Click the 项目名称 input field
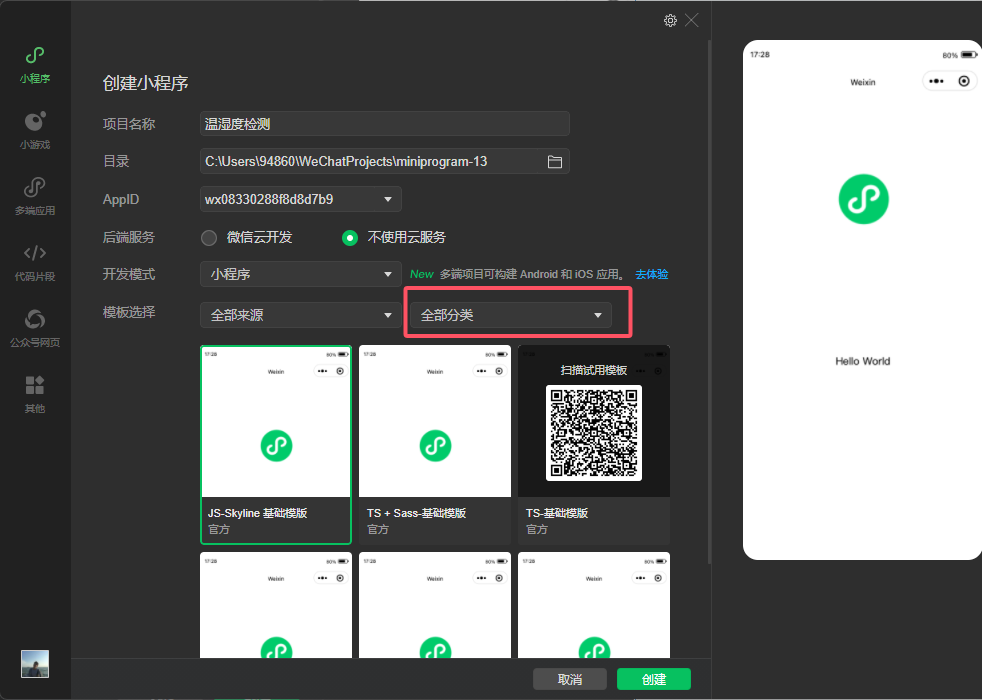The width and height of the screenshot is (983, 700). [x=385, y=124]
